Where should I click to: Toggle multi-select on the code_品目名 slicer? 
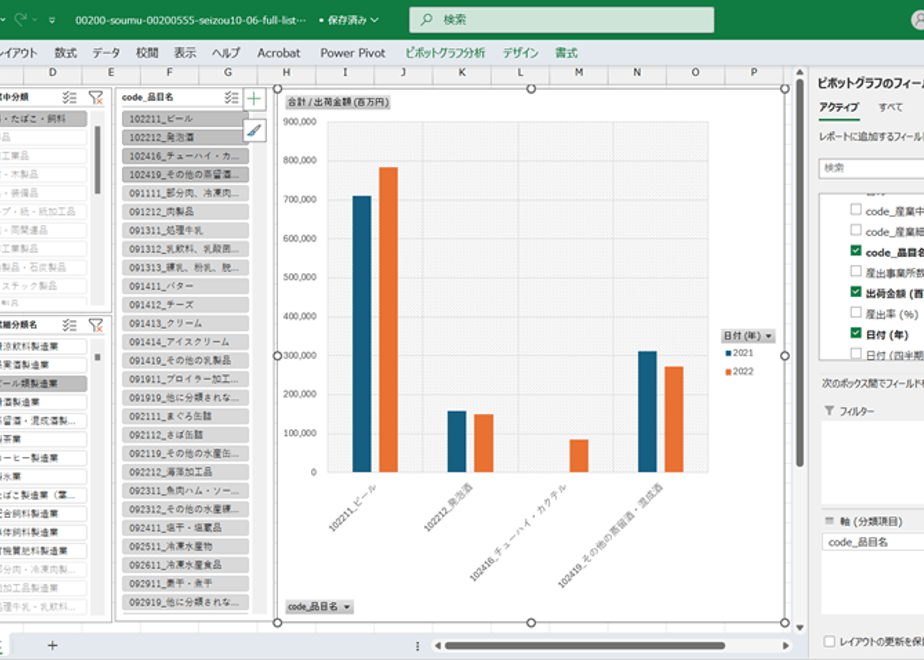tap(231, 97)
